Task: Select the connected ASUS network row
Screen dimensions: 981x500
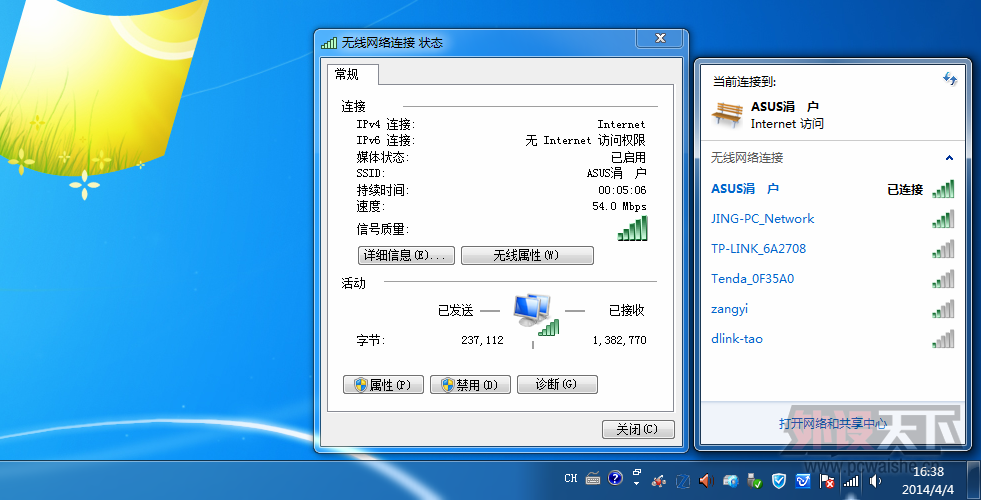Action: [x=833, y=188]
